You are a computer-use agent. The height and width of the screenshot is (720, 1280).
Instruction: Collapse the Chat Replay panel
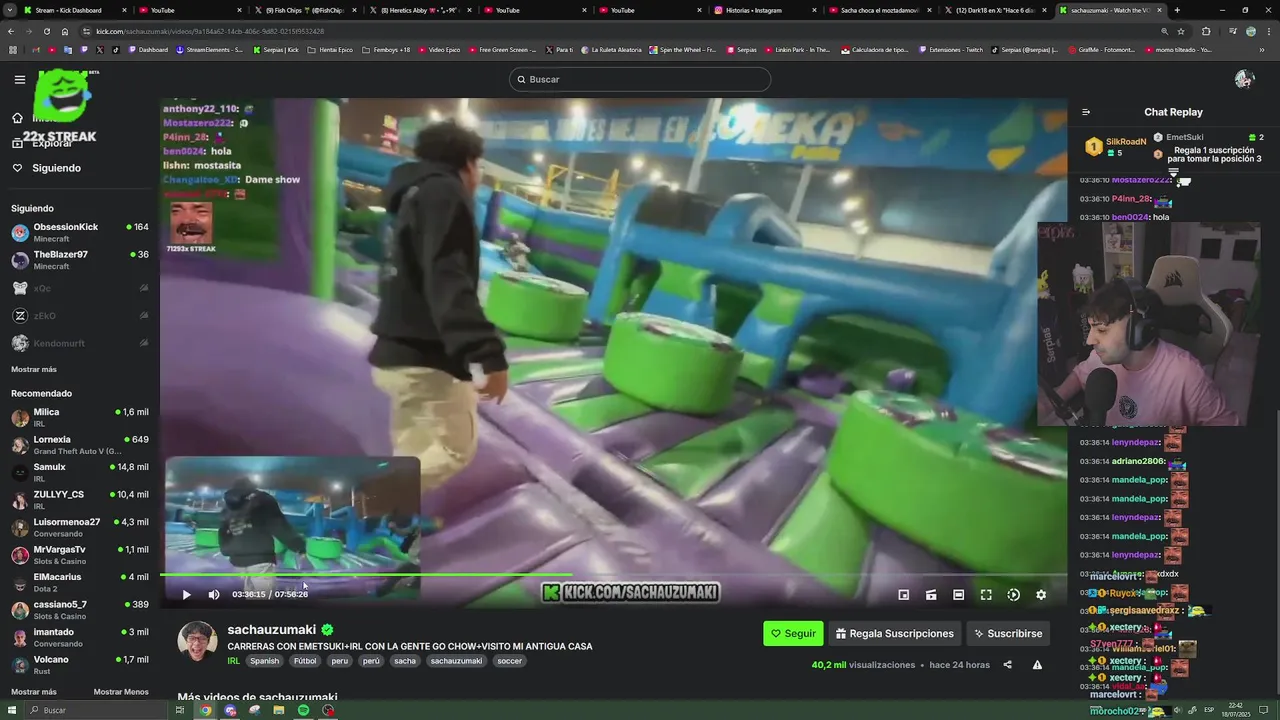[1086, 112]
